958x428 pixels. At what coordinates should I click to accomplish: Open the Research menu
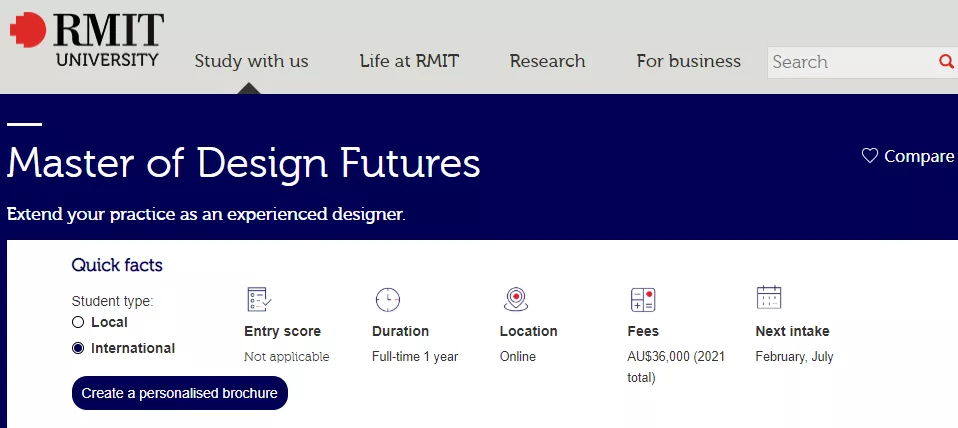click(547, 61)
